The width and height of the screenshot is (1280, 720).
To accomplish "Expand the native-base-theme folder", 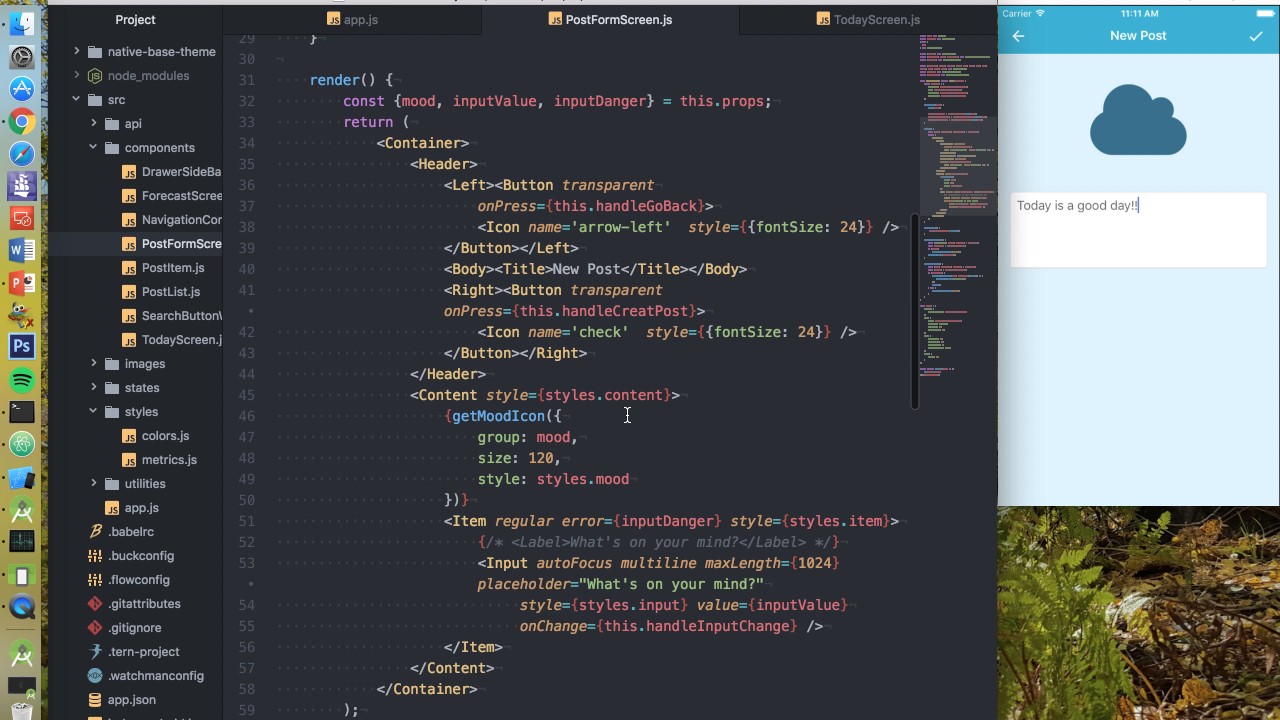I will pos(76,52).
